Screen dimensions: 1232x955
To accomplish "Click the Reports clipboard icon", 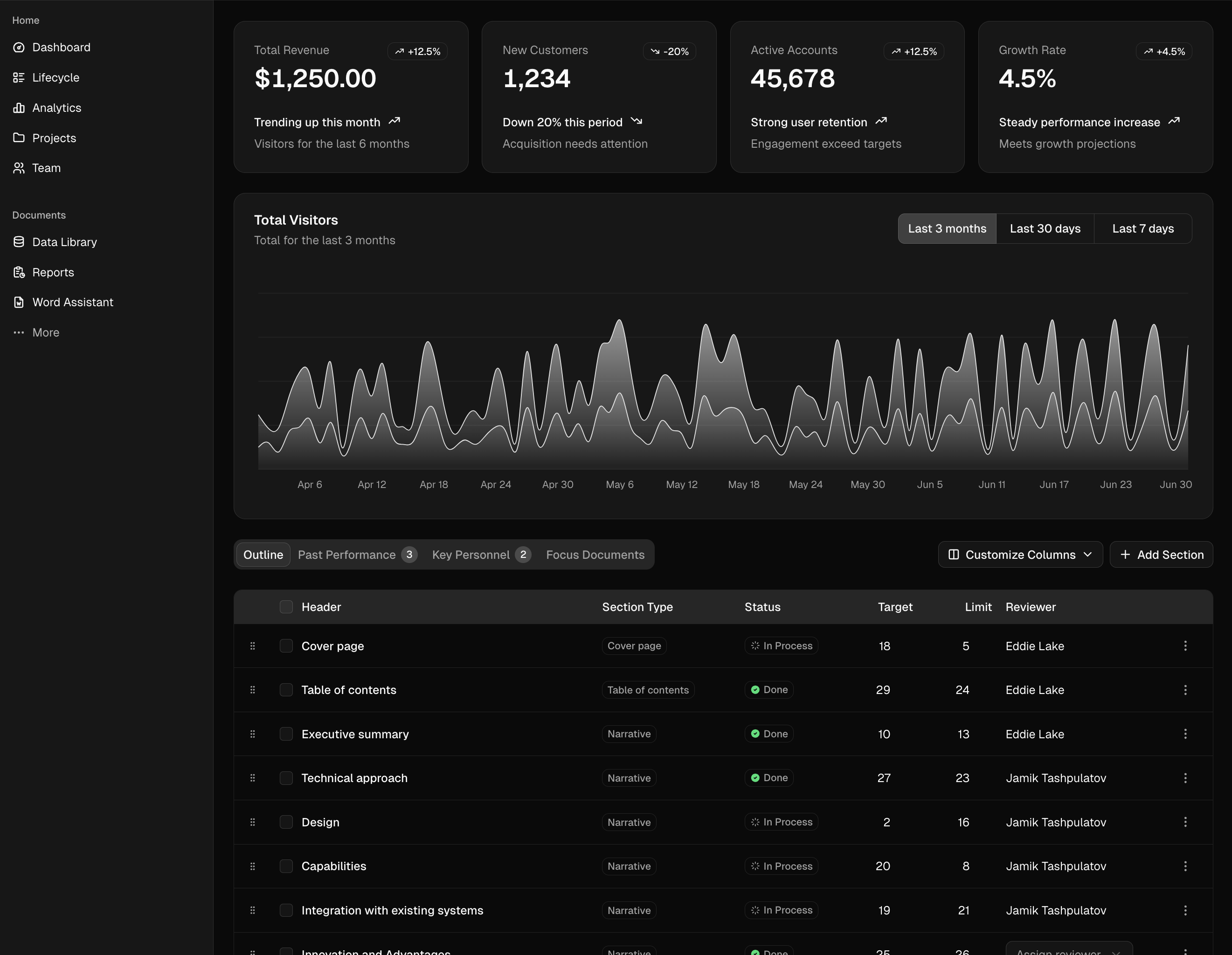I will pyautogui.click(x=19, y=272).
